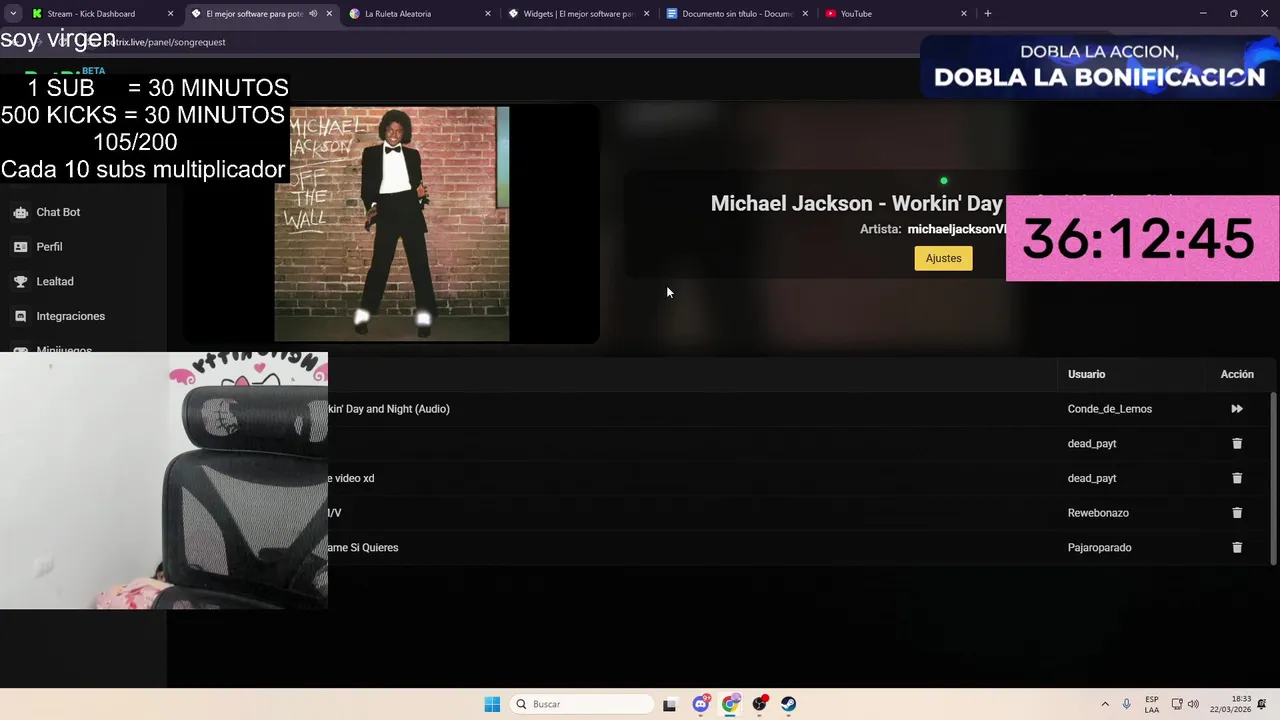The image size is (1280, 720).
Task: Open the Windows Start menu
Action: click(x=492, y=704)
